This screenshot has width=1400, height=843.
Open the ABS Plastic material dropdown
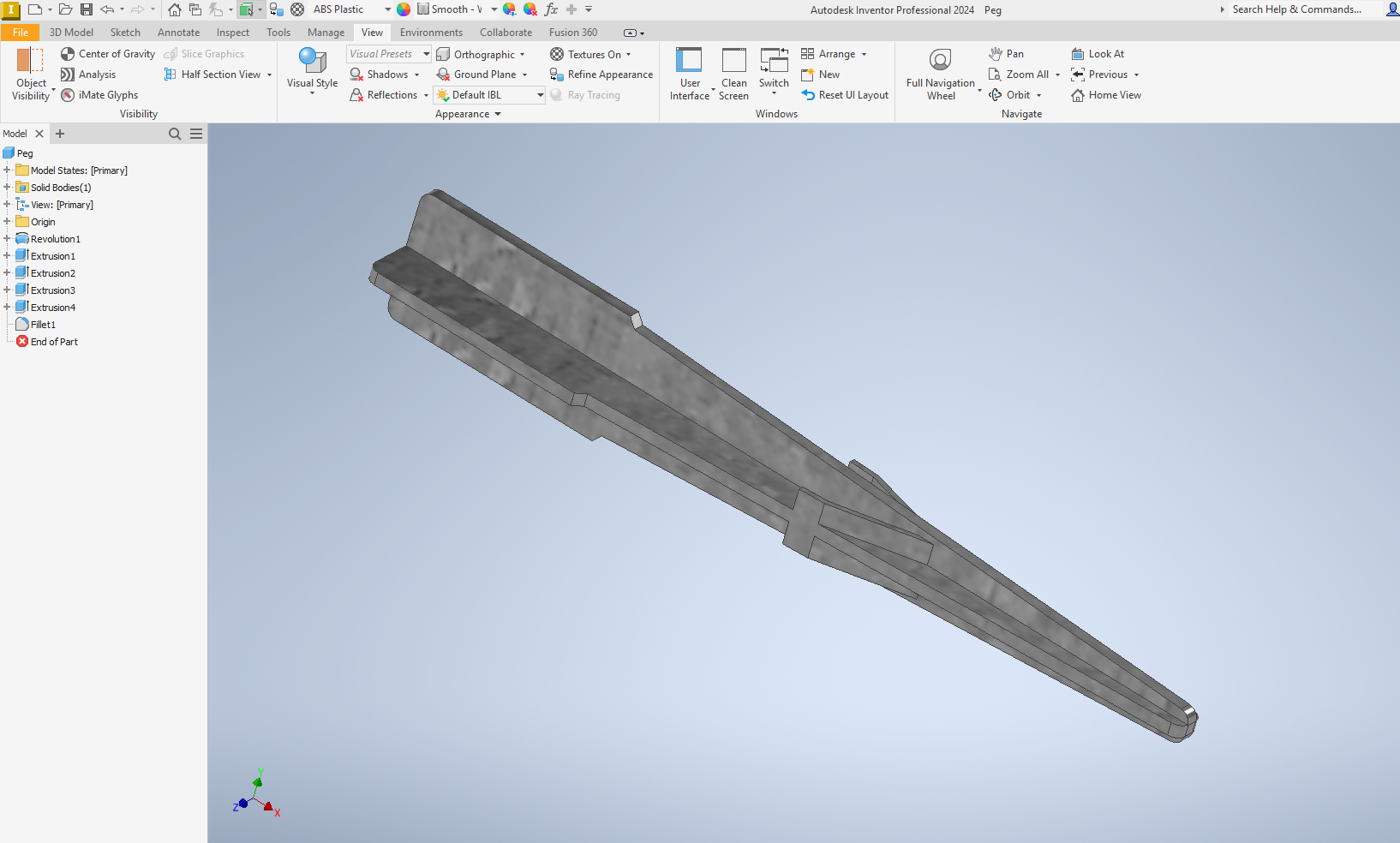387,9
